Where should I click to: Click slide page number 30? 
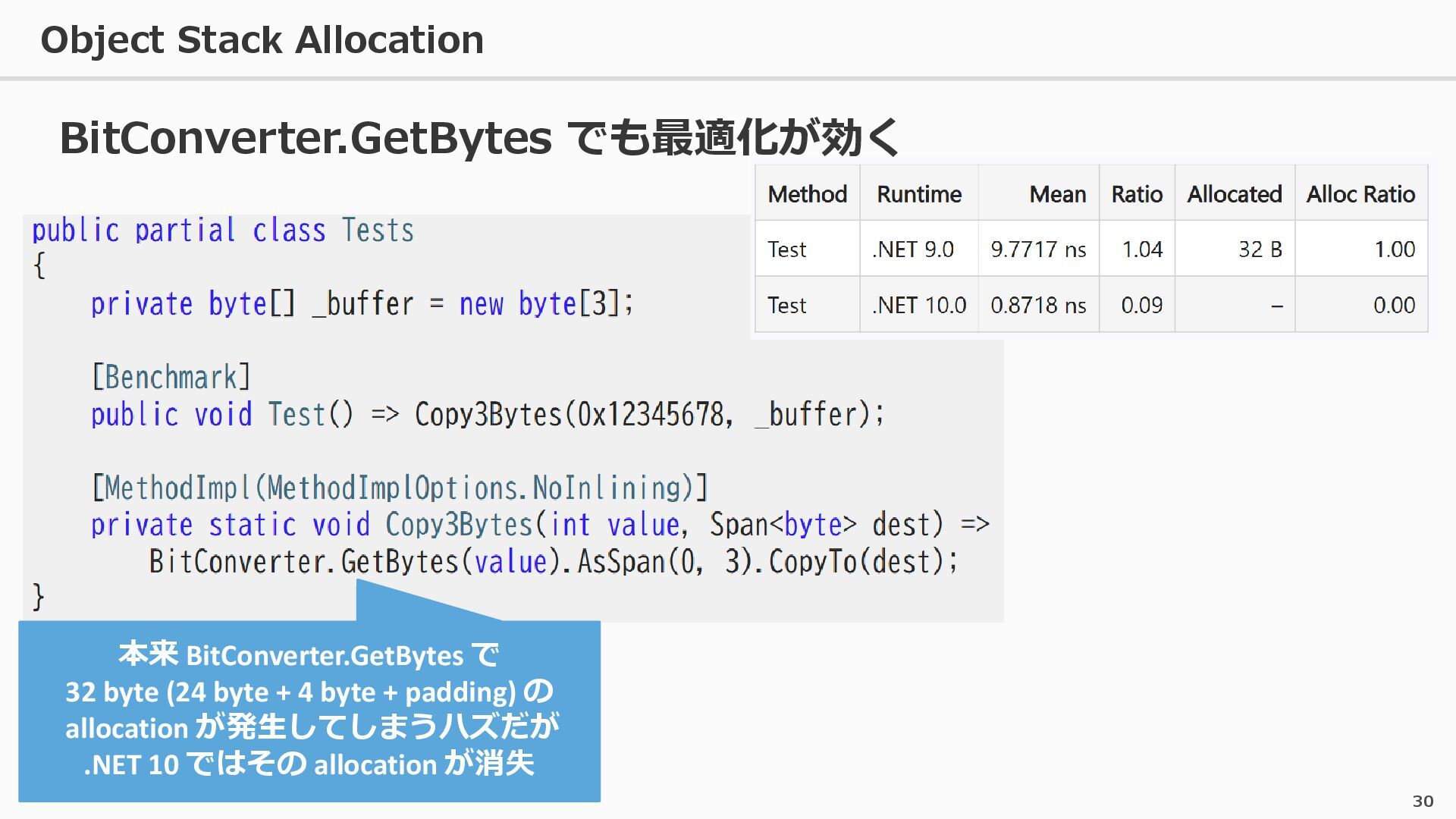click(x=1423, y=802)
